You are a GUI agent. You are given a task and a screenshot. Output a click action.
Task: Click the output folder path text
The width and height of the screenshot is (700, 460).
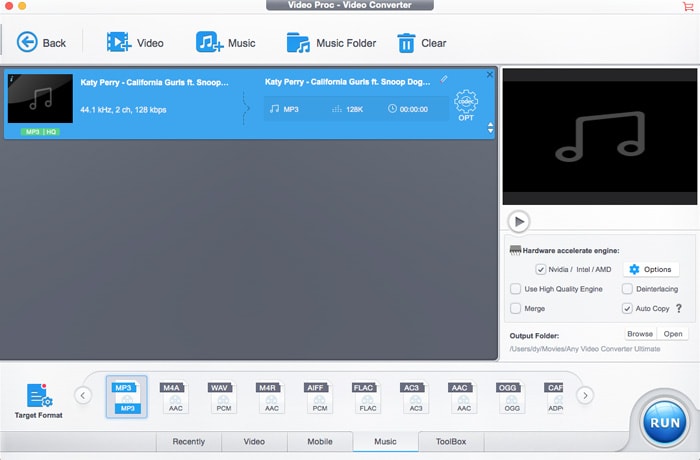click(585, 349)
